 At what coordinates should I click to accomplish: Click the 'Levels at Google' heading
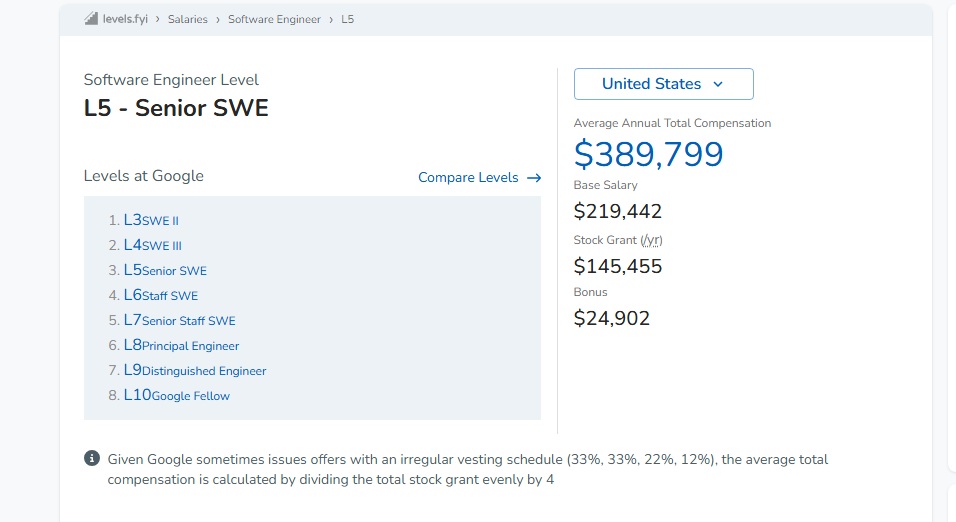[x=144, y=176]
